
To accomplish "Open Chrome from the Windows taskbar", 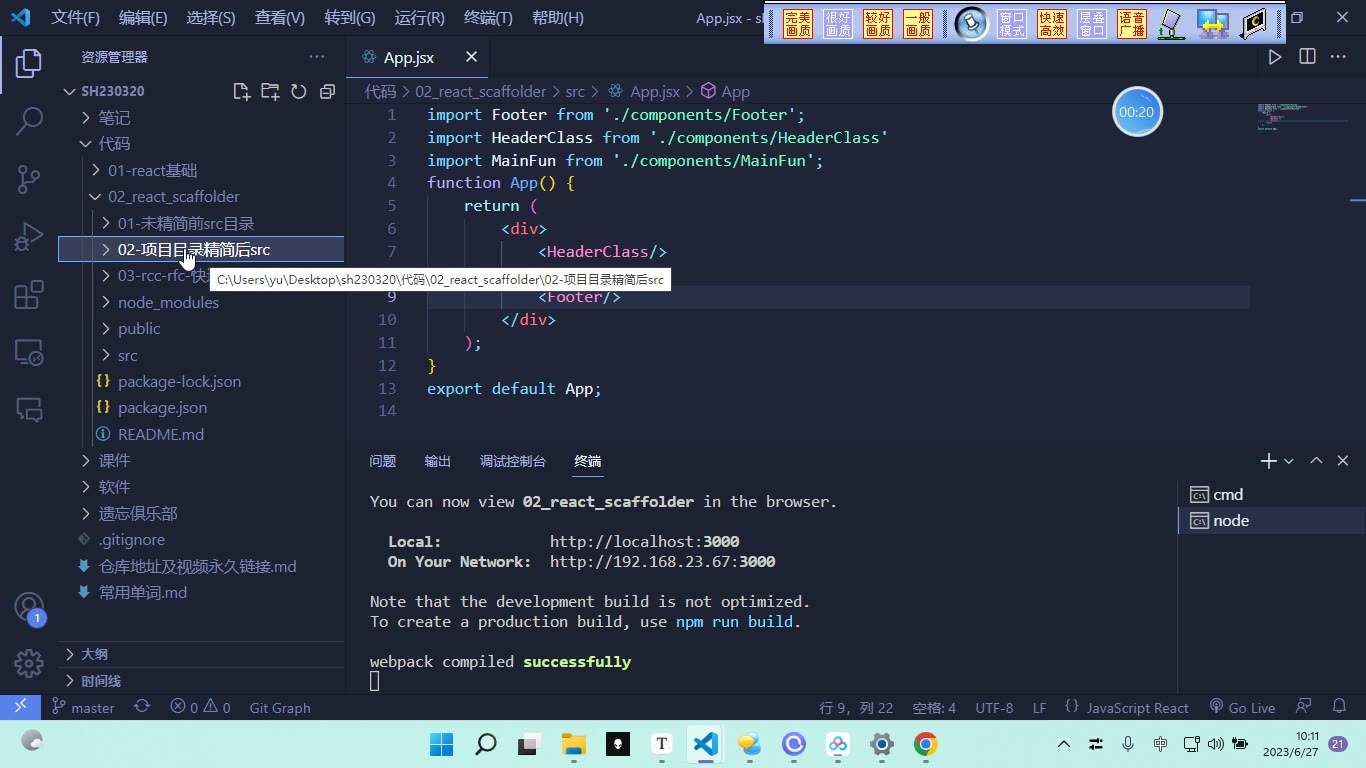I will coord(925,744).
